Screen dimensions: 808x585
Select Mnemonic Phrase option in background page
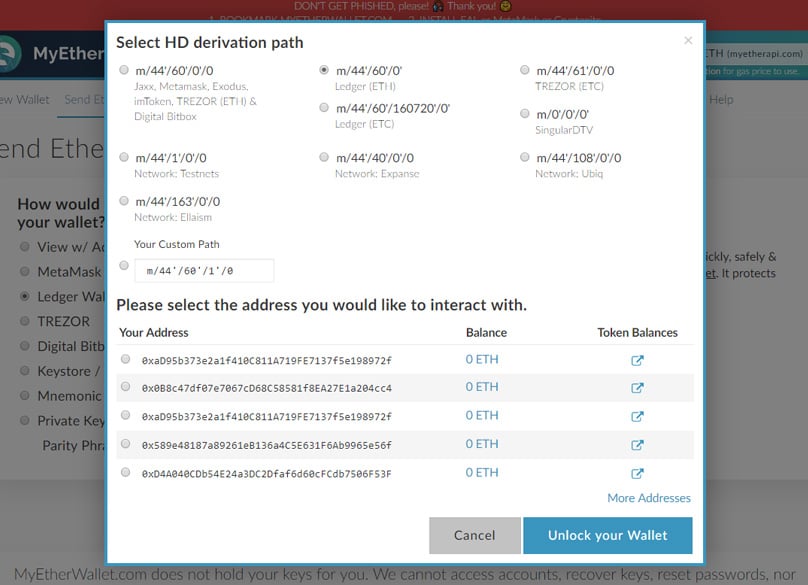[x=24, y=395]
